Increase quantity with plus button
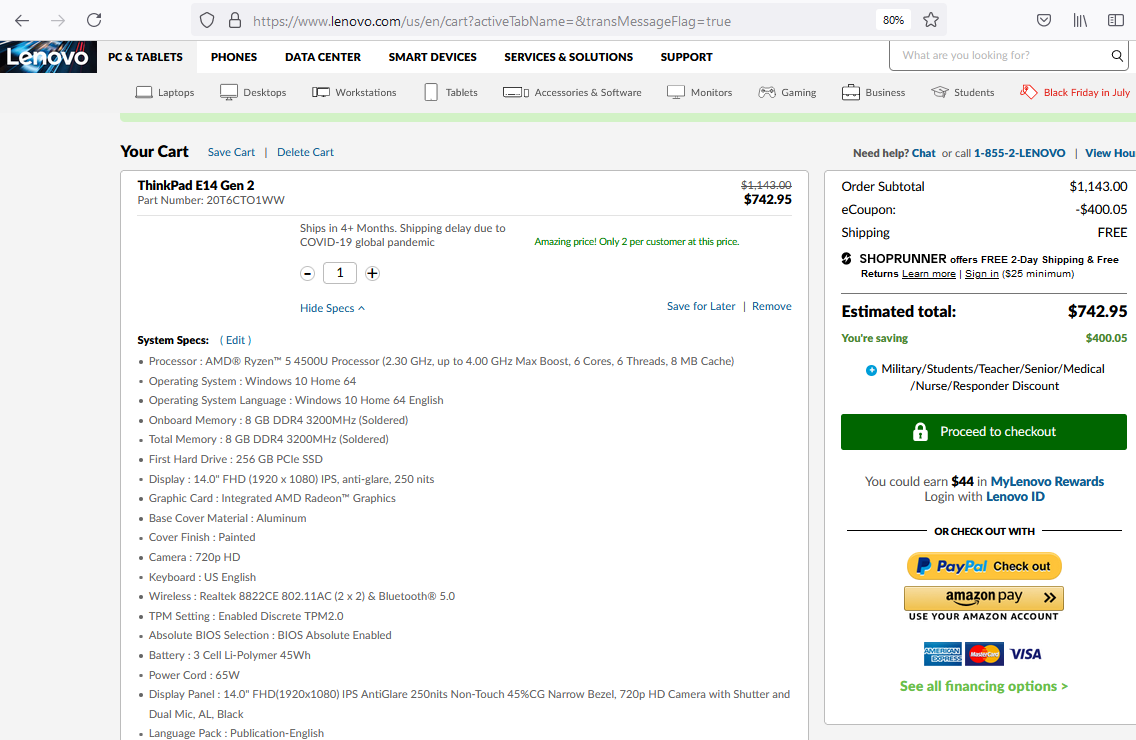 (x=372, y=273)
